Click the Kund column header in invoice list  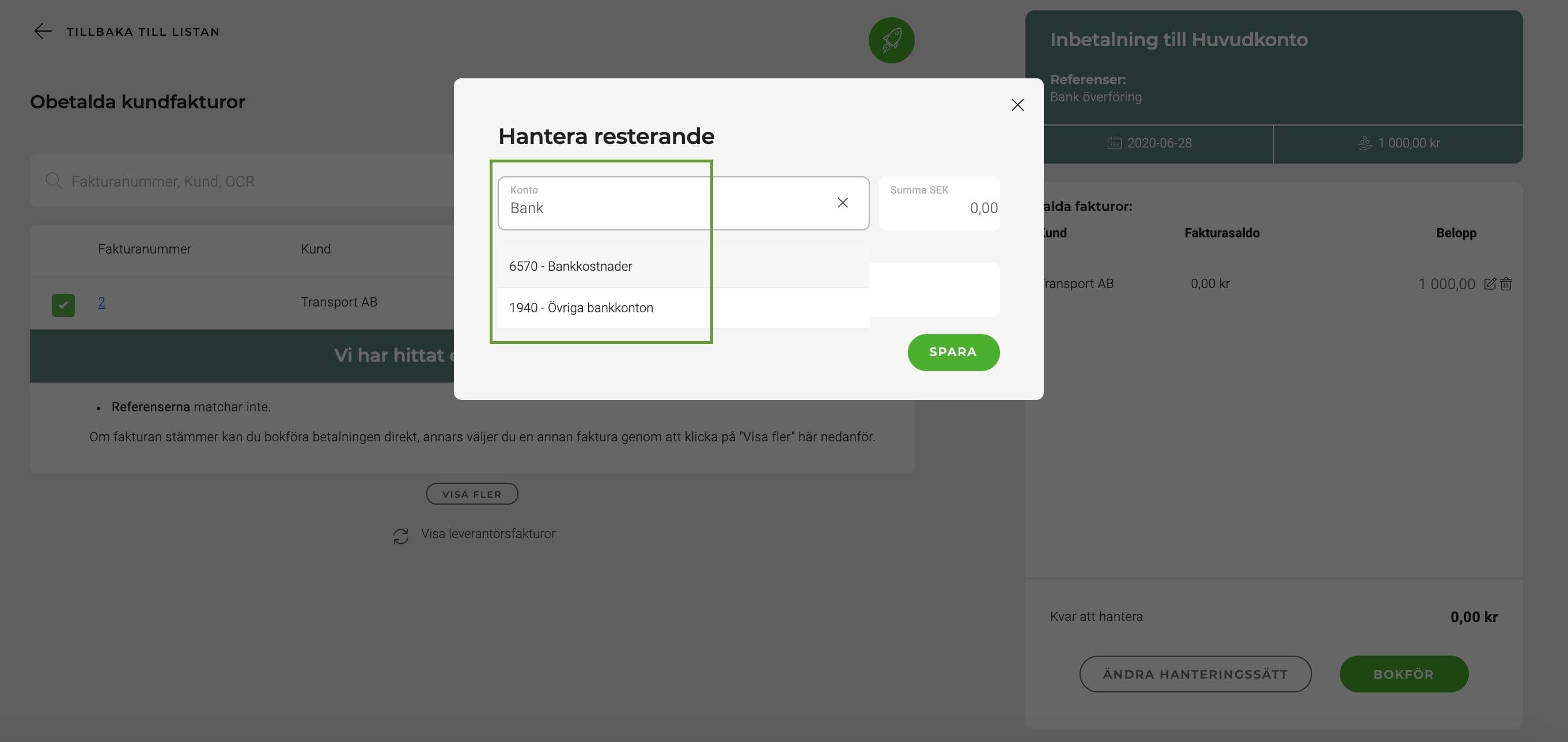[315, 249]
